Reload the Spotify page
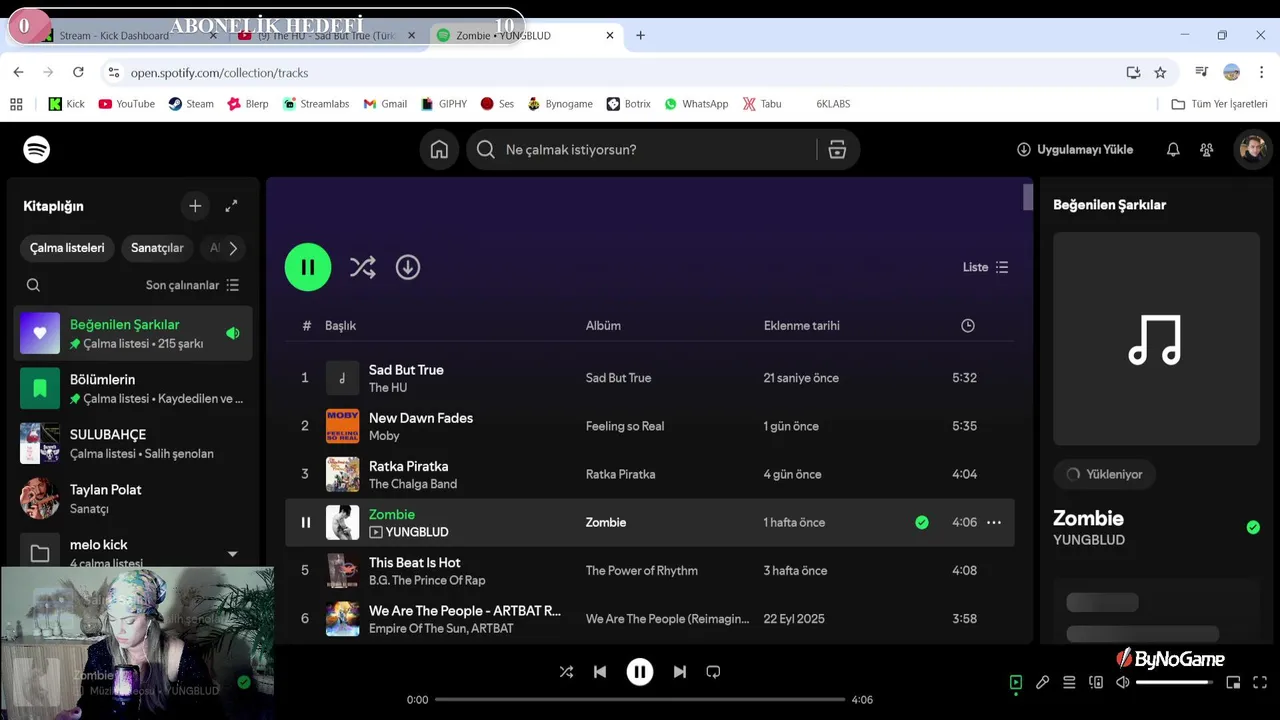The width and height of the screenshot is (1280, 720). pos(78,72)
